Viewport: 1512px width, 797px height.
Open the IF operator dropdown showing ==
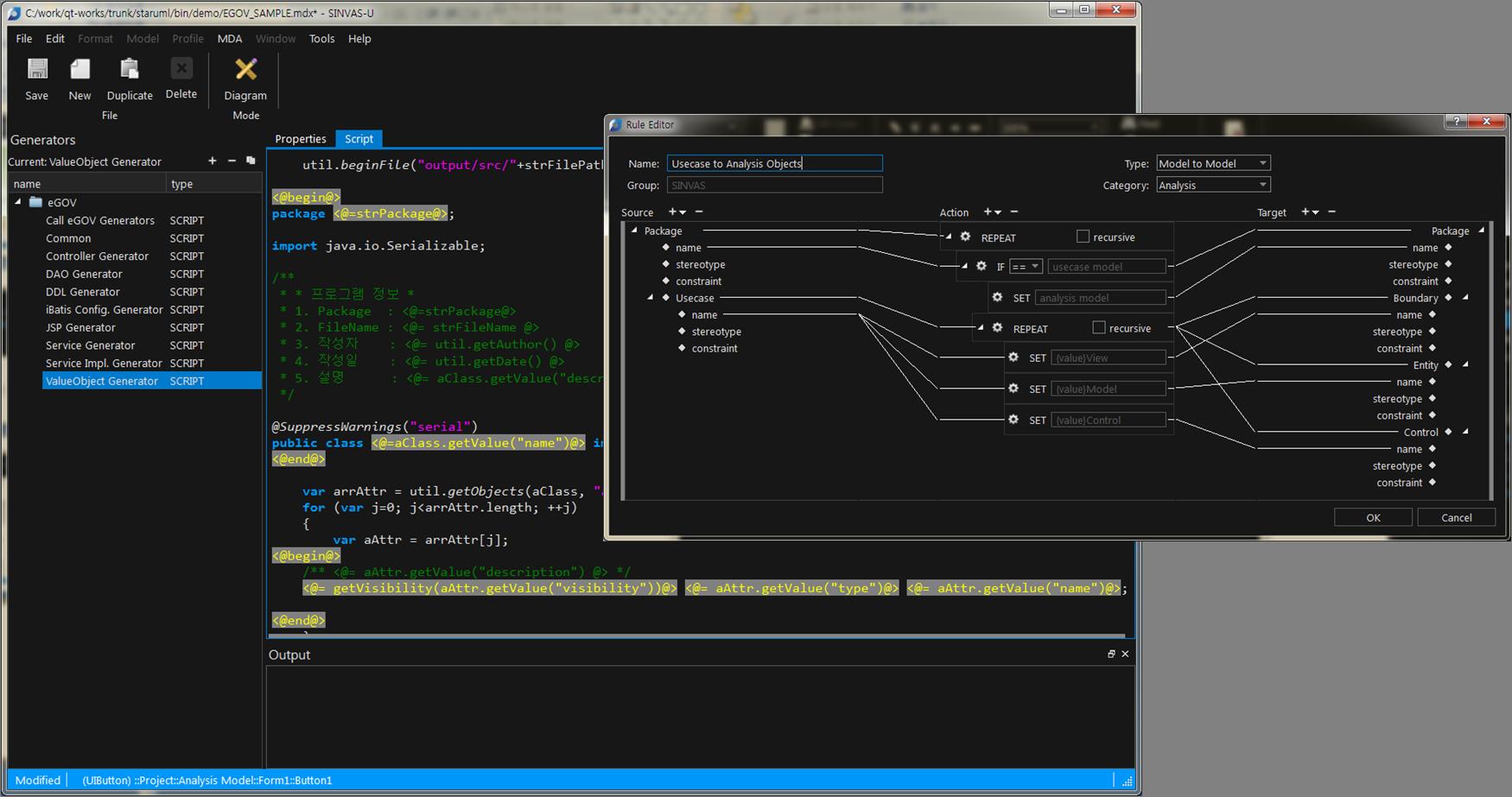point(1026,267)
